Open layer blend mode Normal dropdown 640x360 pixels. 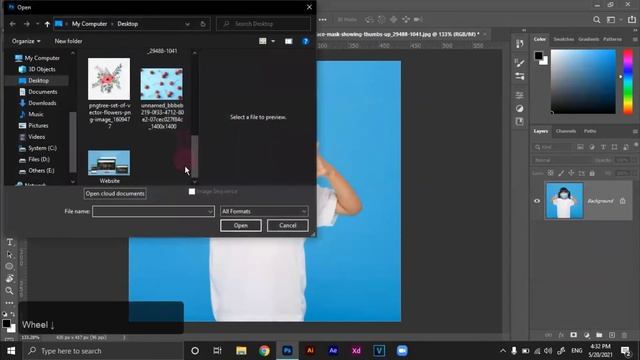(x=562, y=160)
